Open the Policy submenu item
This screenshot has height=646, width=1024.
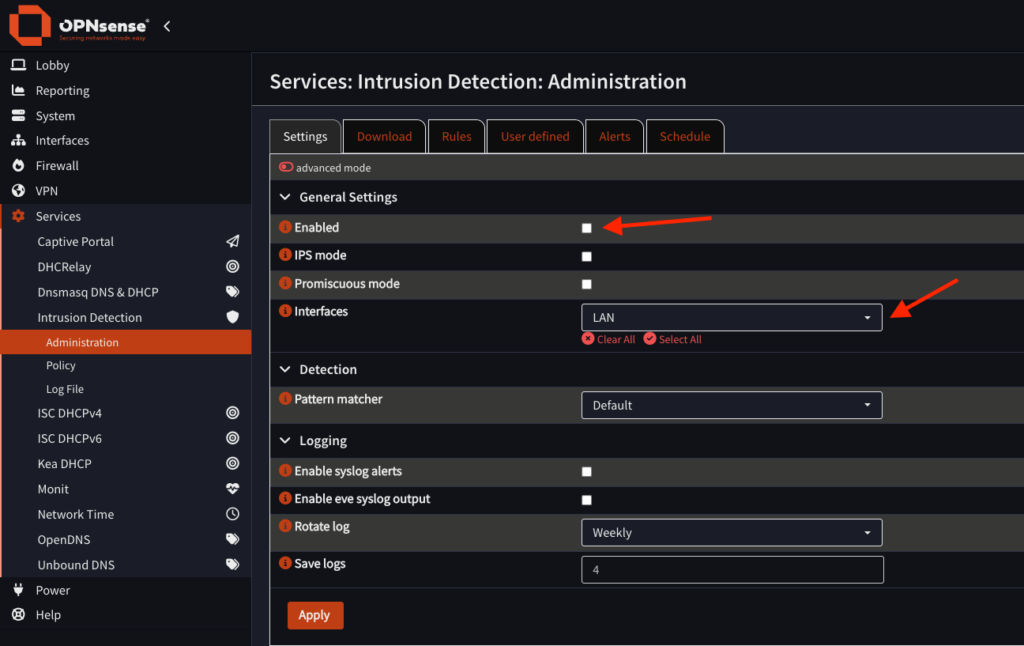(x=61, y=365)
